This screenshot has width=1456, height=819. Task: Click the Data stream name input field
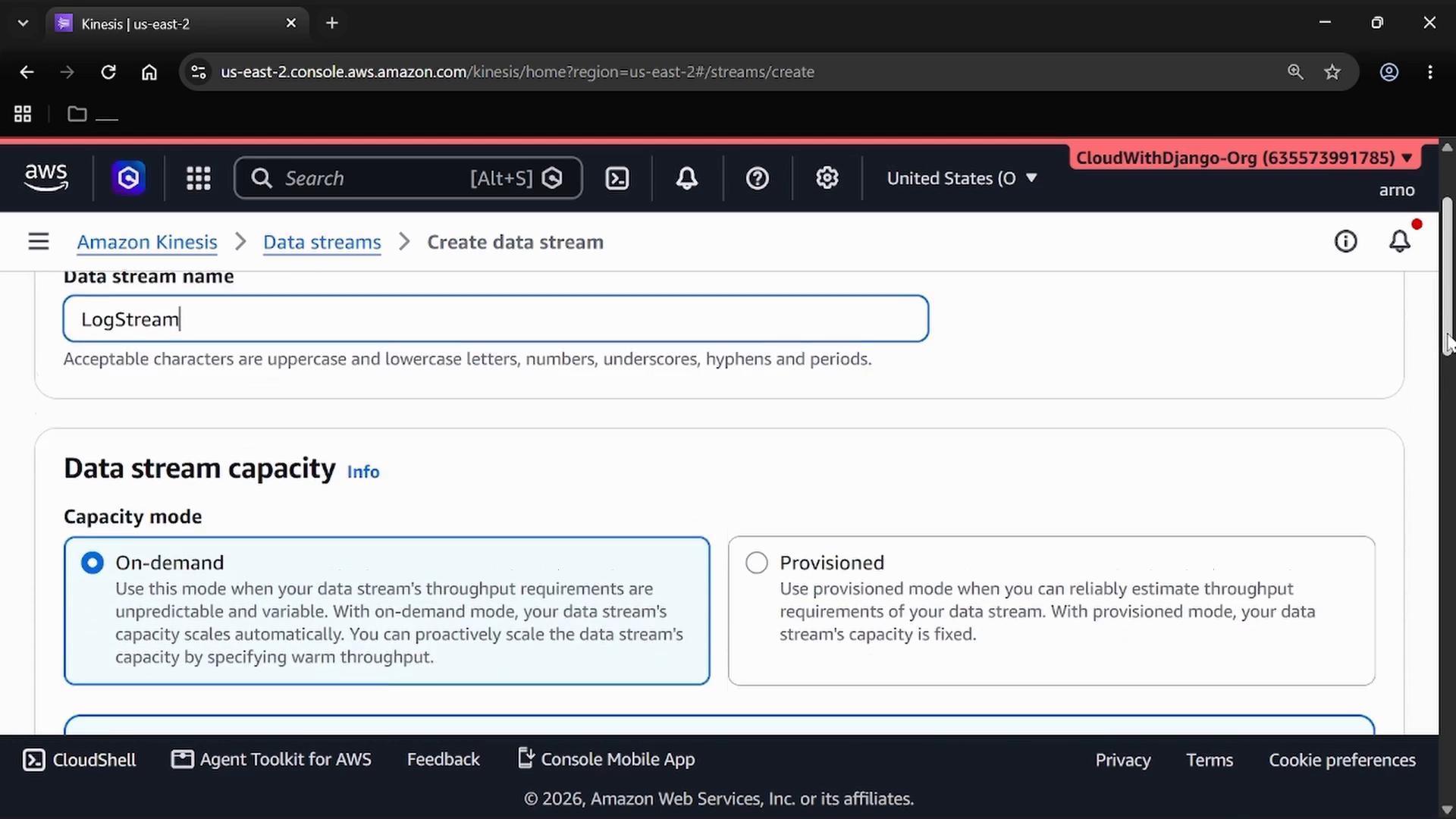click(496, 318)
